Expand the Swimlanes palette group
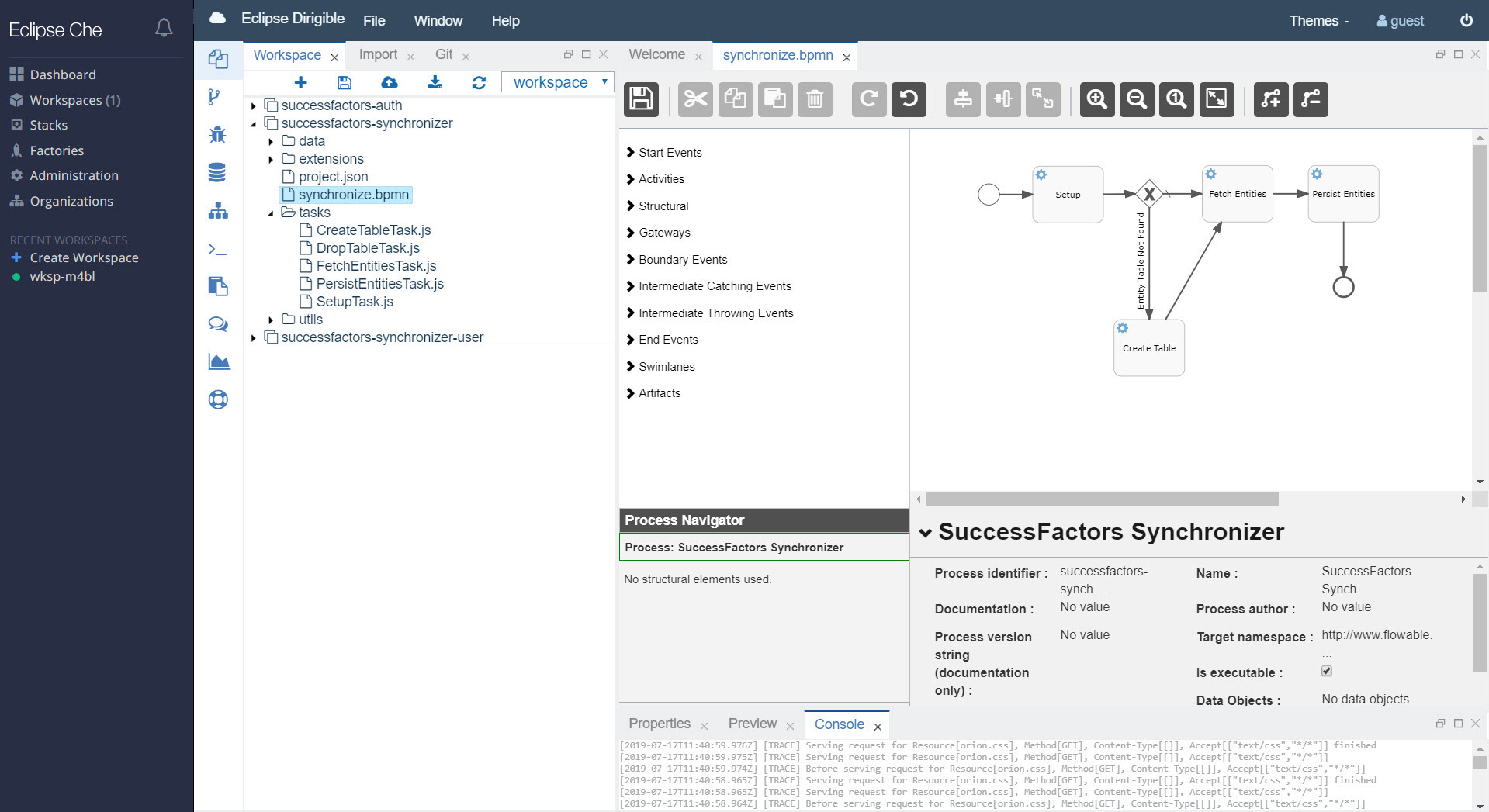The width and height of the screenshot is (1489, 812). (x=660, y=367)
